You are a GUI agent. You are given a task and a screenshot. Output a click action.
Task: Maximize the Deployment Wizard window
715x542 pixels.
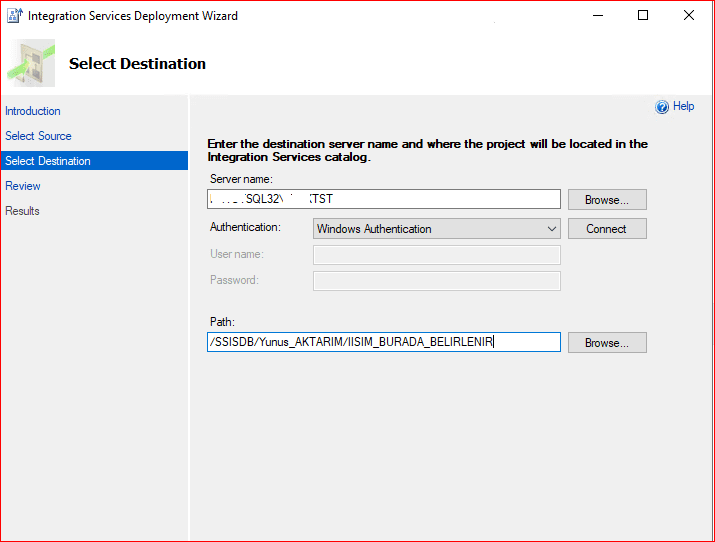(x=643, y=16)
